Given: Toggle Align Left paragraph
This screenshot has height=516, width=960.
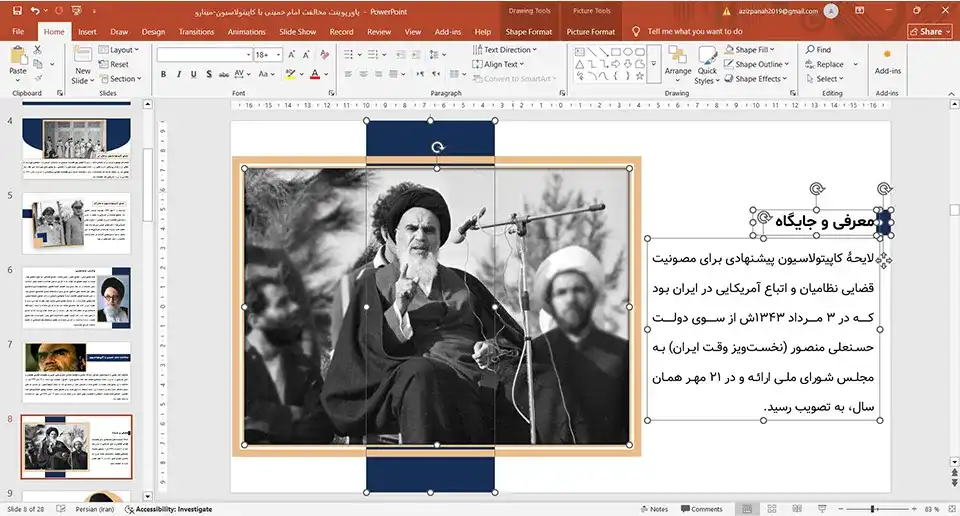Looking at the screenshot, I should (x=348, y=74).
